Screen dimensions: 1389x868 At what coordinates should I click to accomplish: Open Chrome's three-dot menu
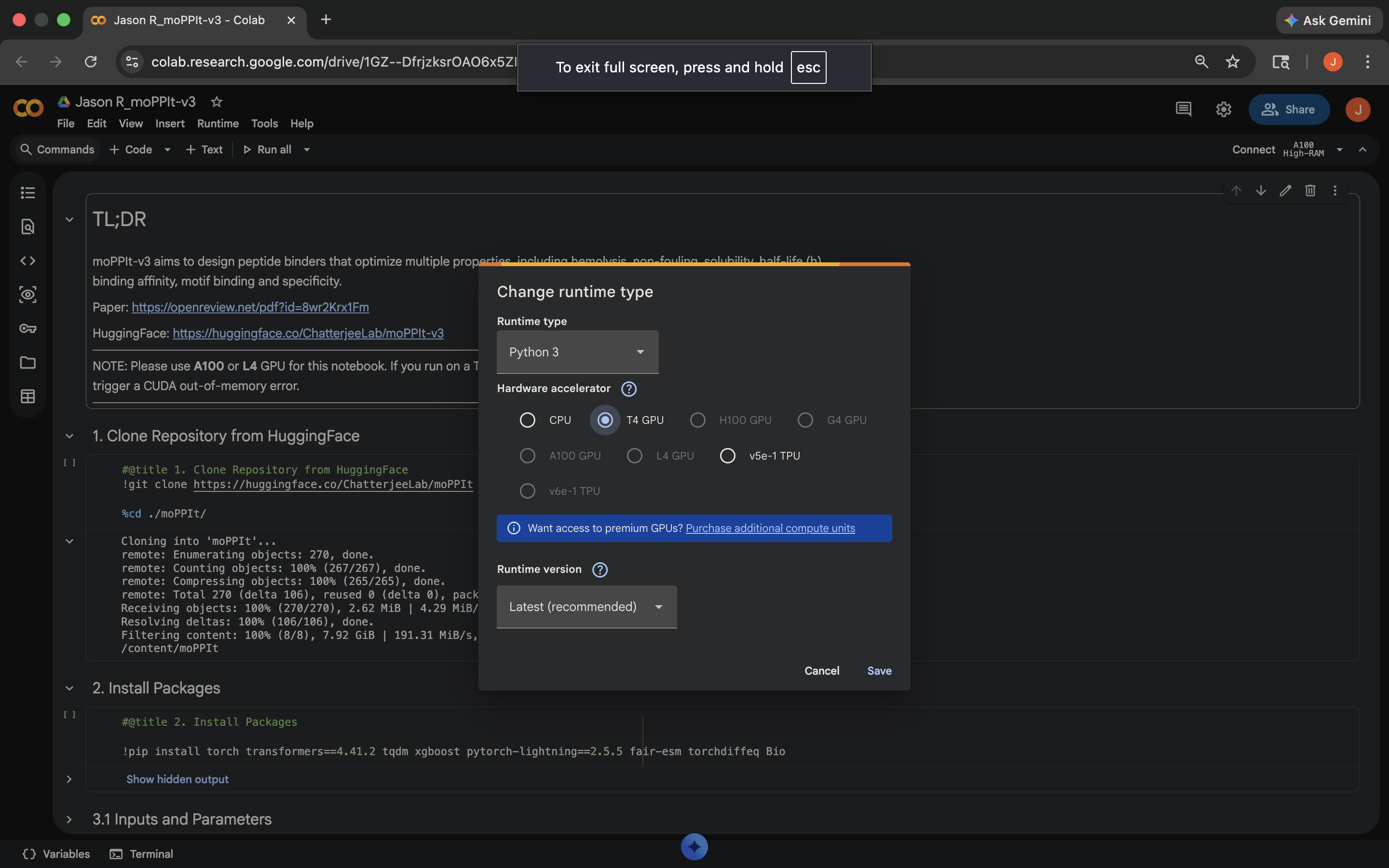pos(1368,61)
